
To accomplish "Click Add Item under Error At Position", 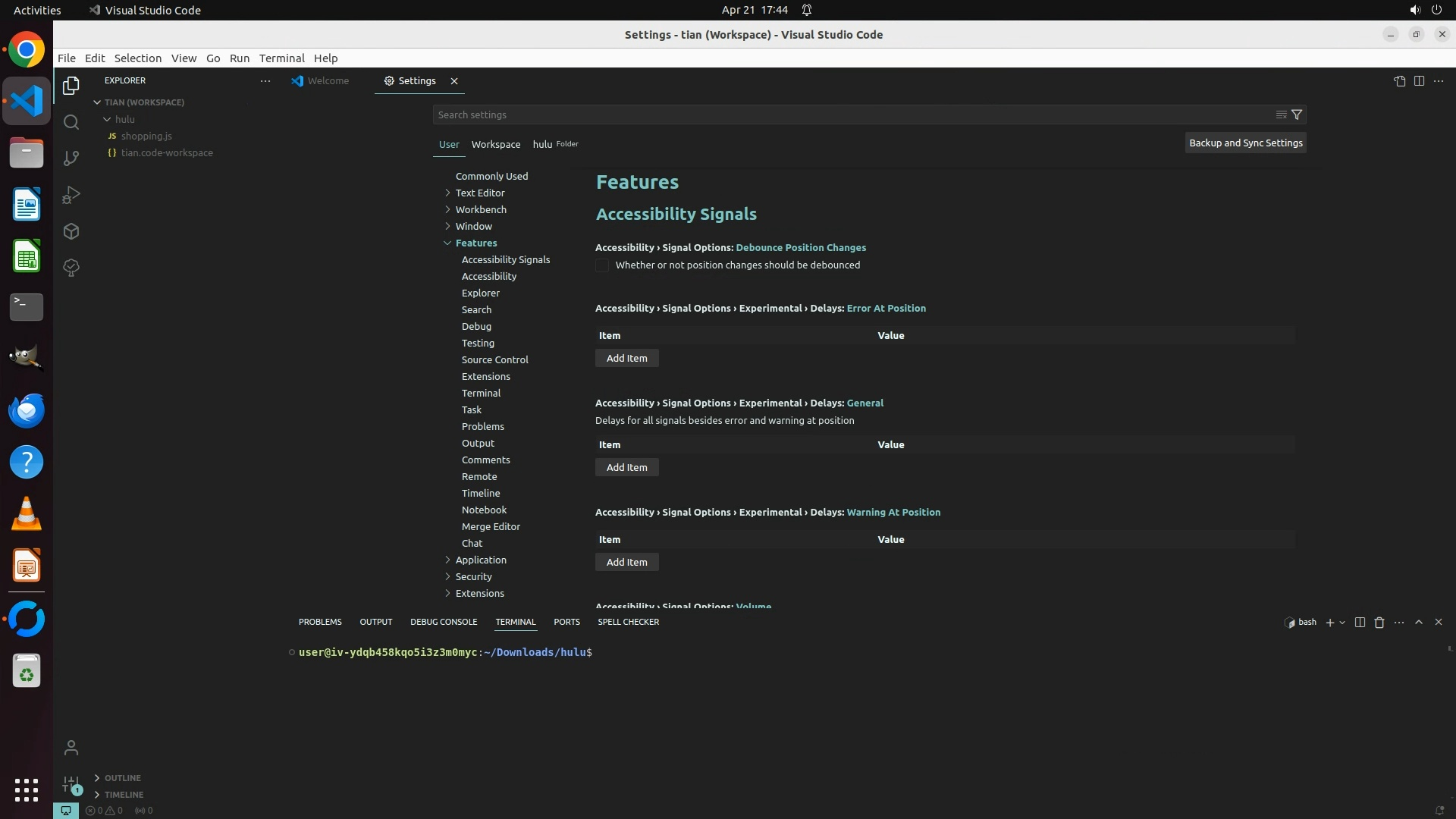I will coord(626,358).
